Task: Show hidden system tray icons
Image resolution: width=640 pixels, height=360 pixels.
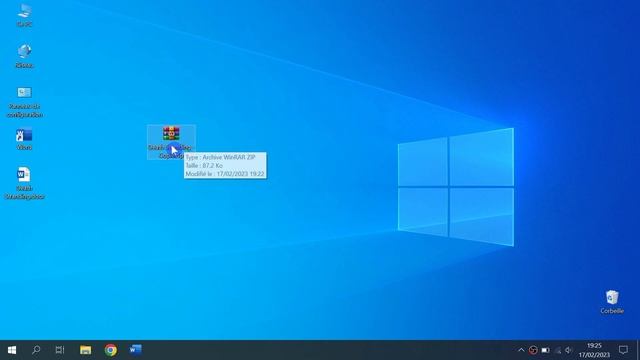Action: [521, 350]
